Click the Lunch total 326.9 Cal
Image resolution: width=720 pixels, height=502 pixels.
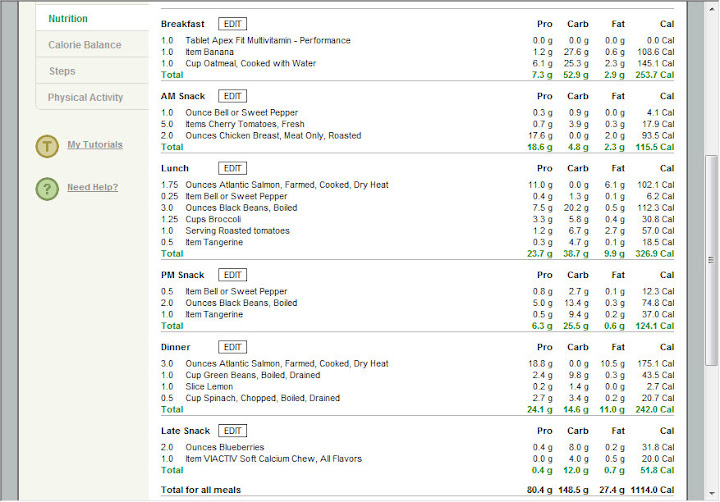pyautogui.click(x=655, y=254)
